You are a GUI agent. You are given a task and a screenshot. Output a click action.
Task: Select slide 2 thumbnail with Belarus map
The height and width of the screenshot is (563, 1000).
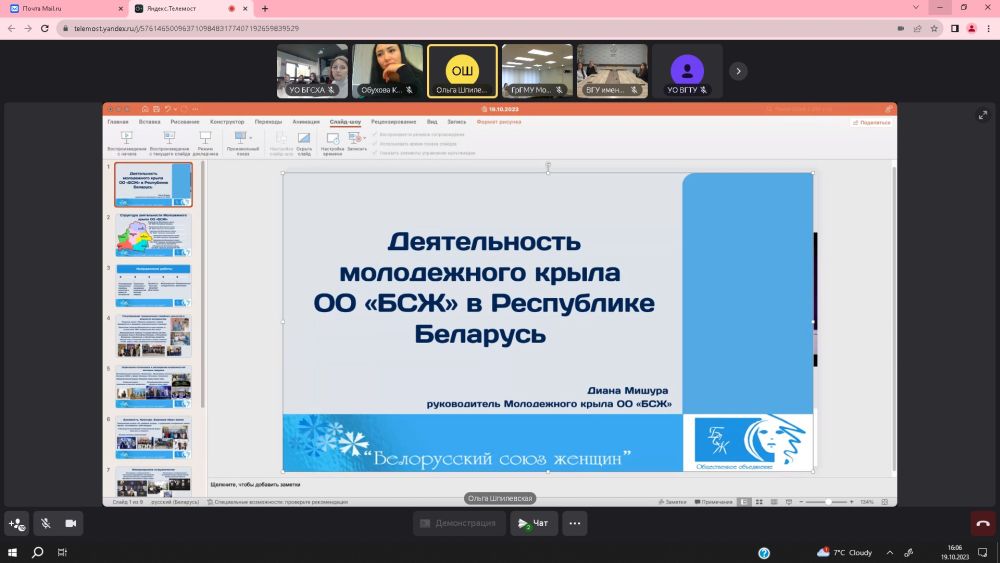tap(153, 235)
